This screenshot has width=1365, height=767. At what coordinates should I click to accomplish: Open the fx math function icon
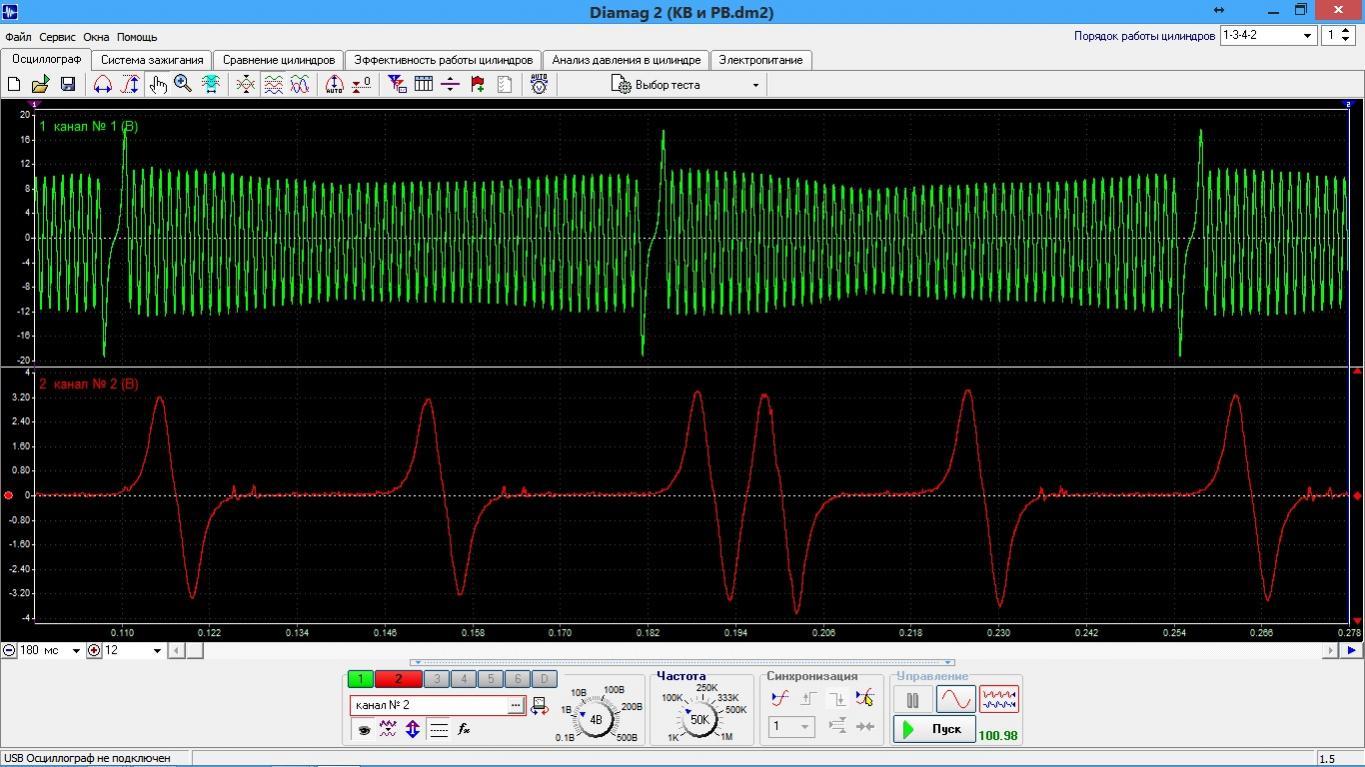coord(464,730)
